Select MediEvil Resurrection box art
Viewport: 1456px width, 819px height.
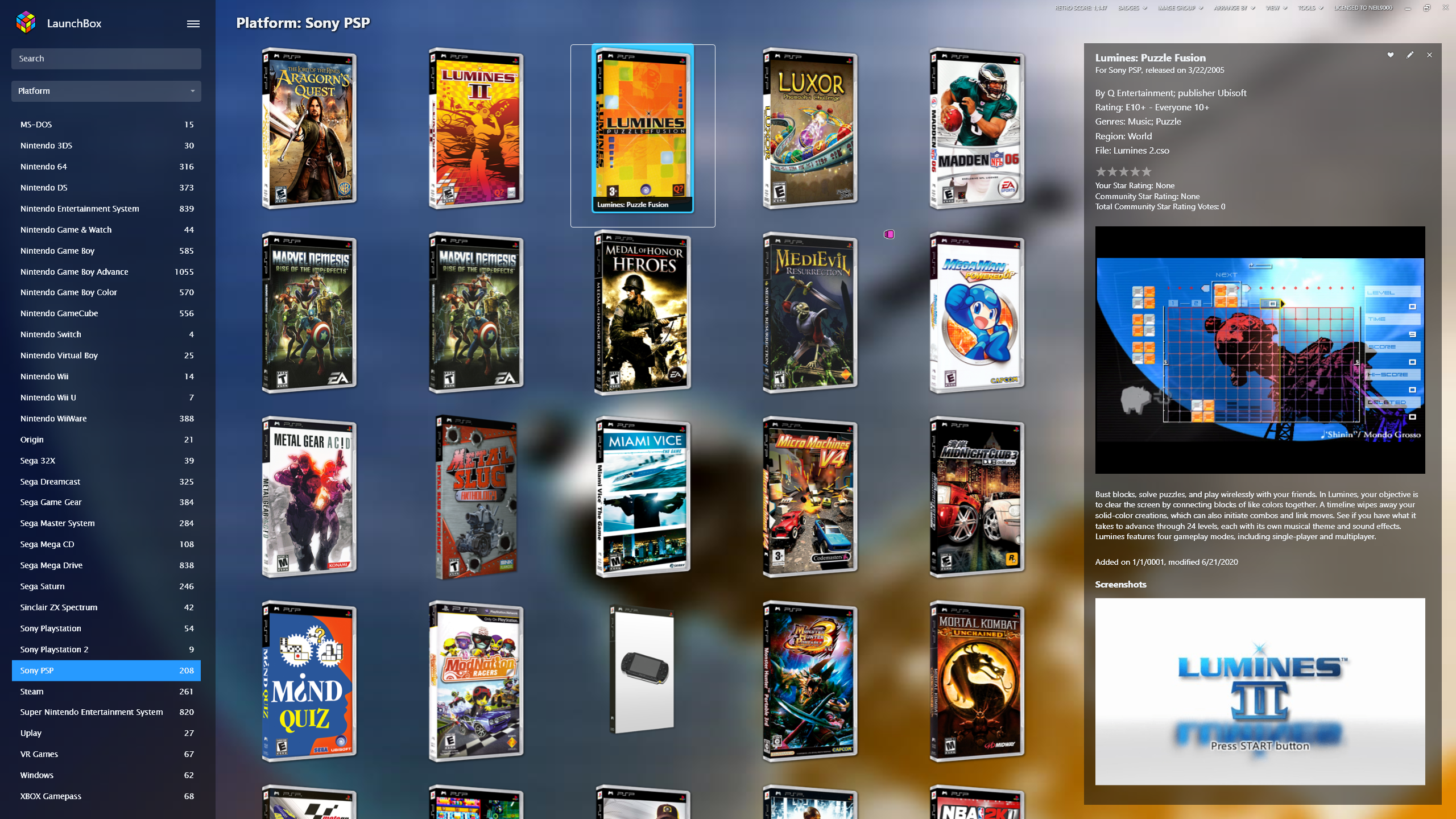(810, 313)
